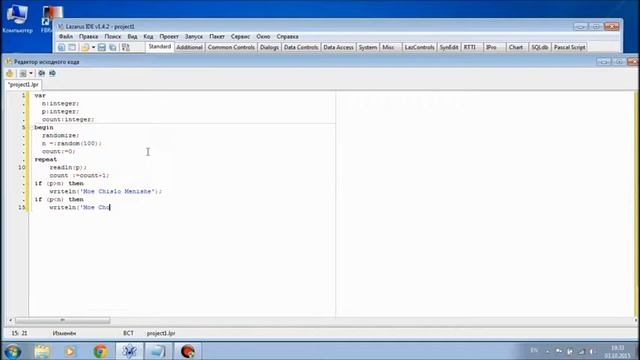Click the ВСТ insert mode status indicator
The width and height of the screenshot is (640, 360).
[x=128, y=333]
